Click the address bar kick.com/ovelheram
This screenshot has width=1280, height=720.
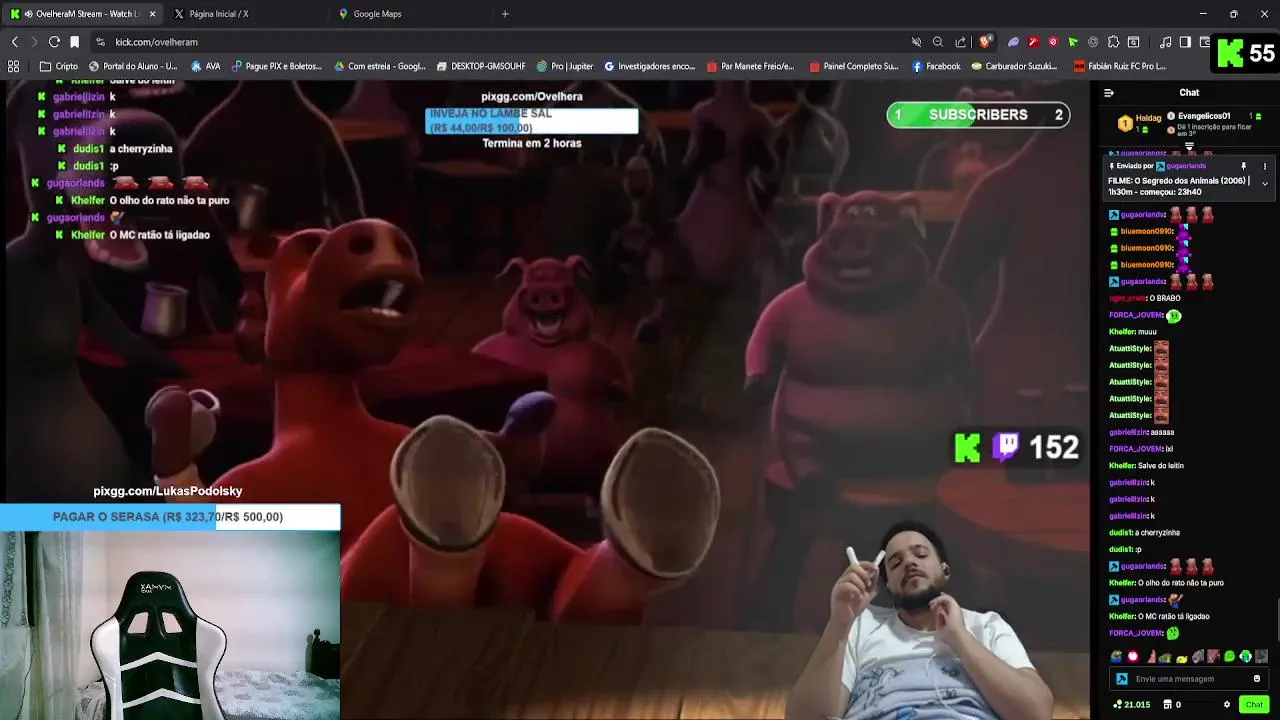pyautogui.click(x=156, y=42)
